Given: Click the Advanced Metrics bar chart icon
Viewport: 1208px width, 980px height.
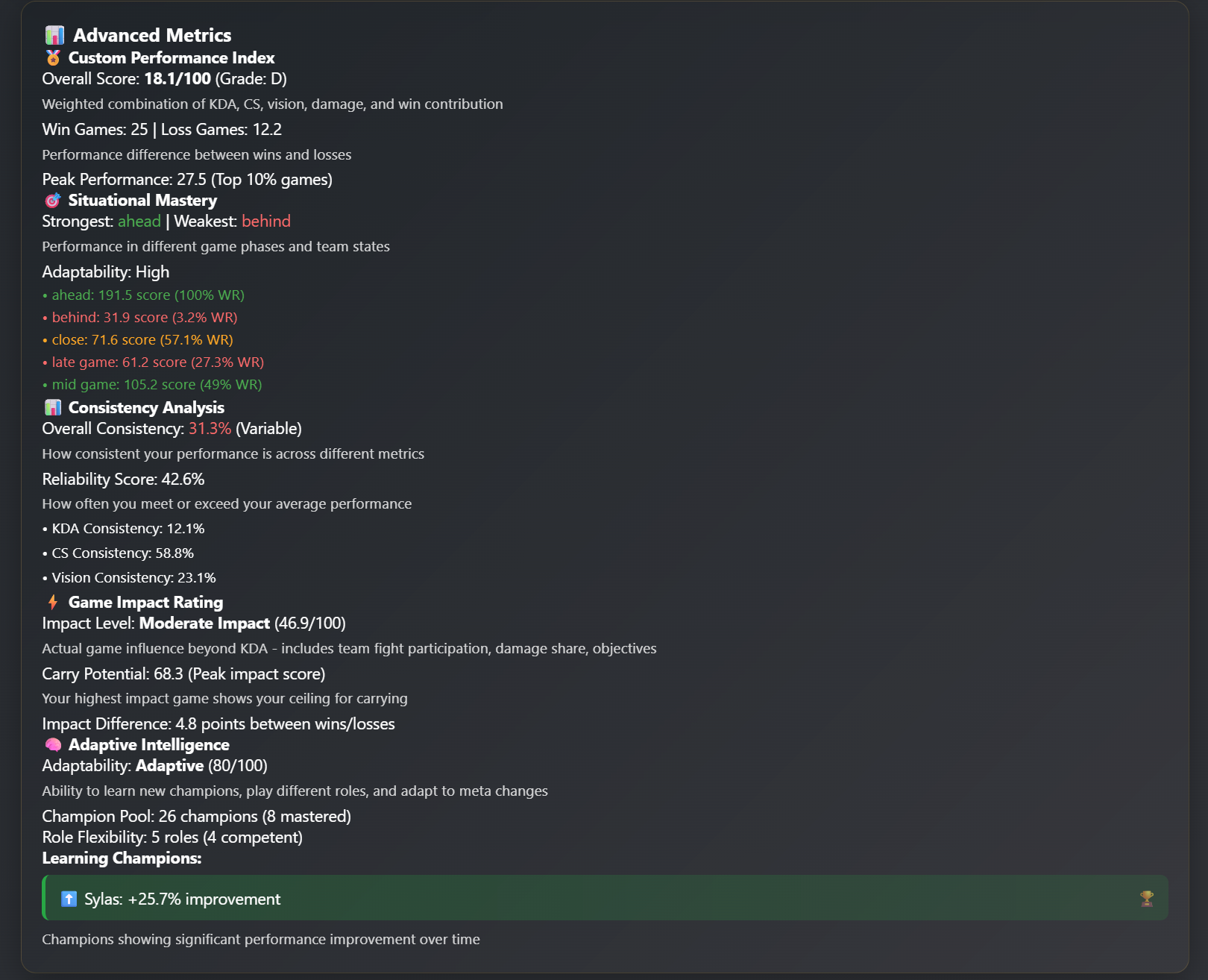Looking at the screenshot, I should point(54,35).
